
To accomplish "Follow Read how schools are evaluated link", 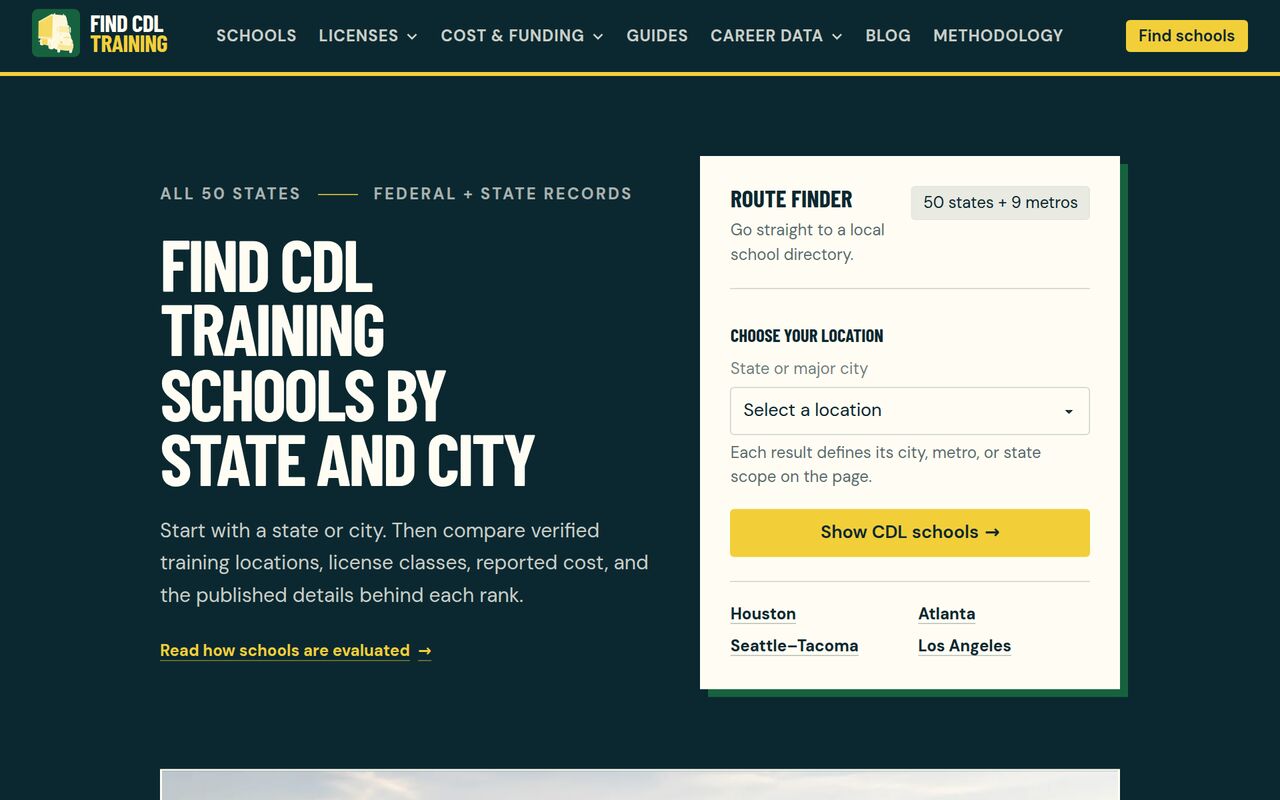I will (x=296, y=651).
